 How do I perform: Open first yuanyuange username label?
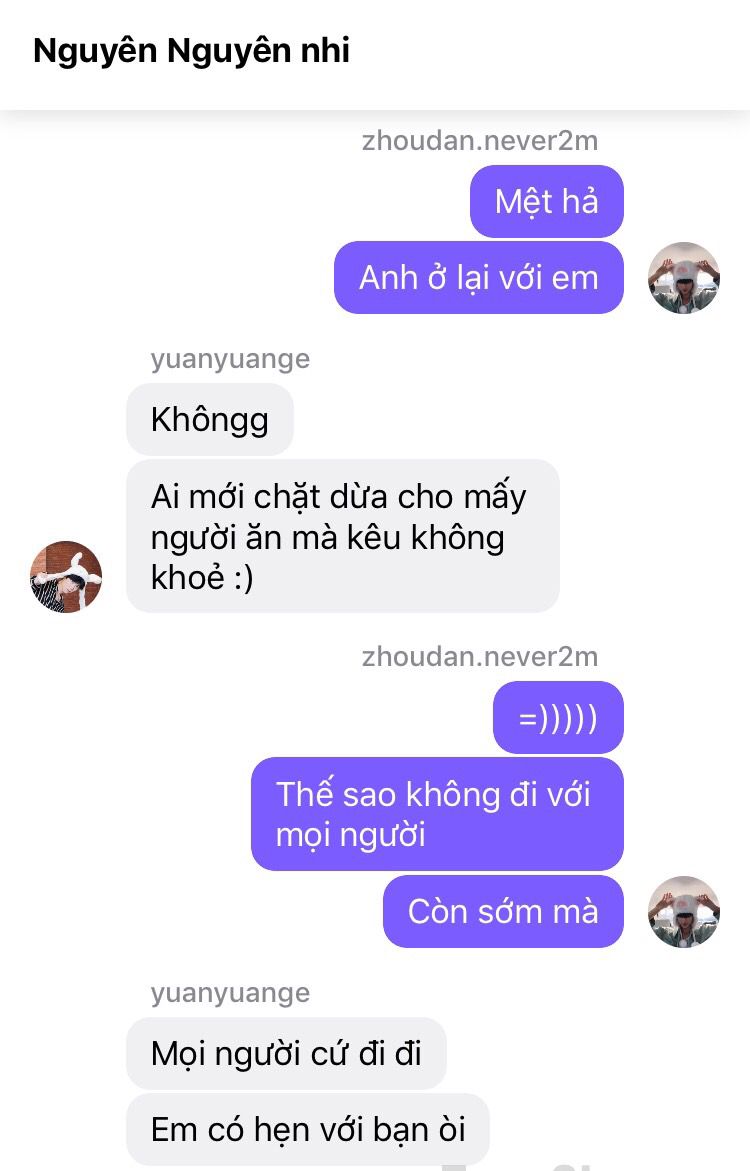[x=230, y=358]
